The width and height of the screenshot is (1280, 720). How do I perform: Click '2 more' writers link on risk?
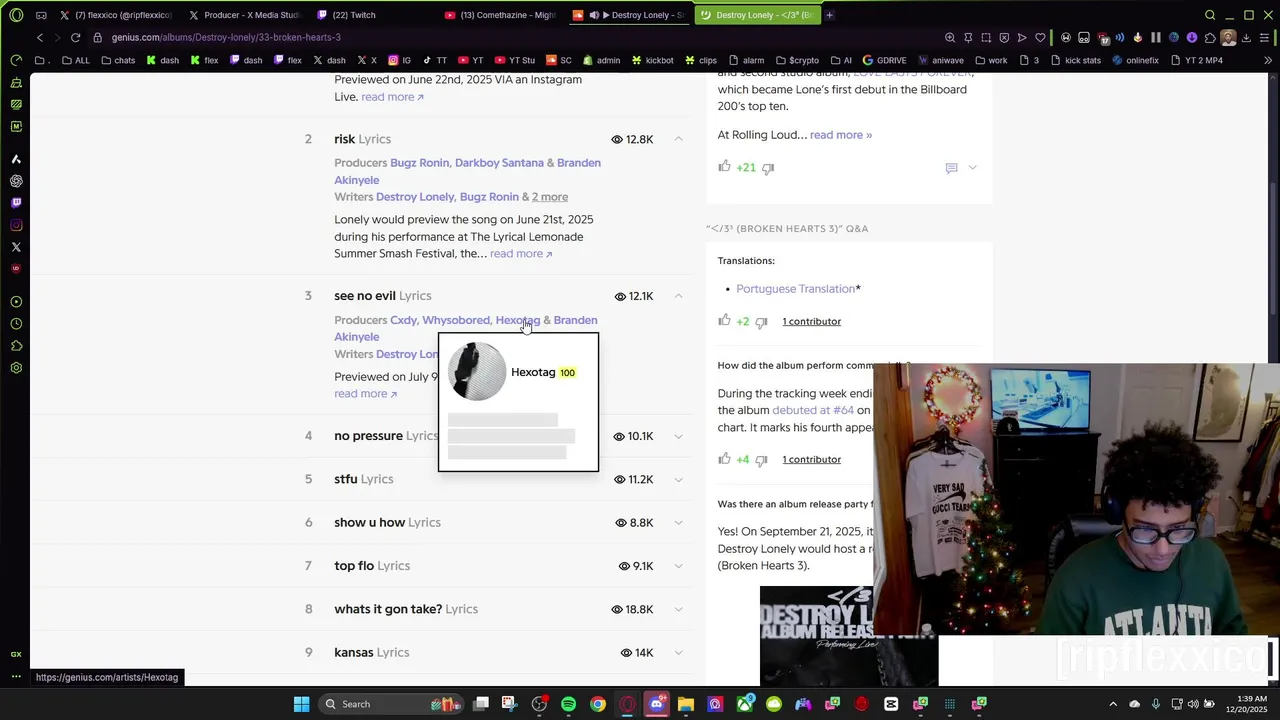(x=550, y=197)
